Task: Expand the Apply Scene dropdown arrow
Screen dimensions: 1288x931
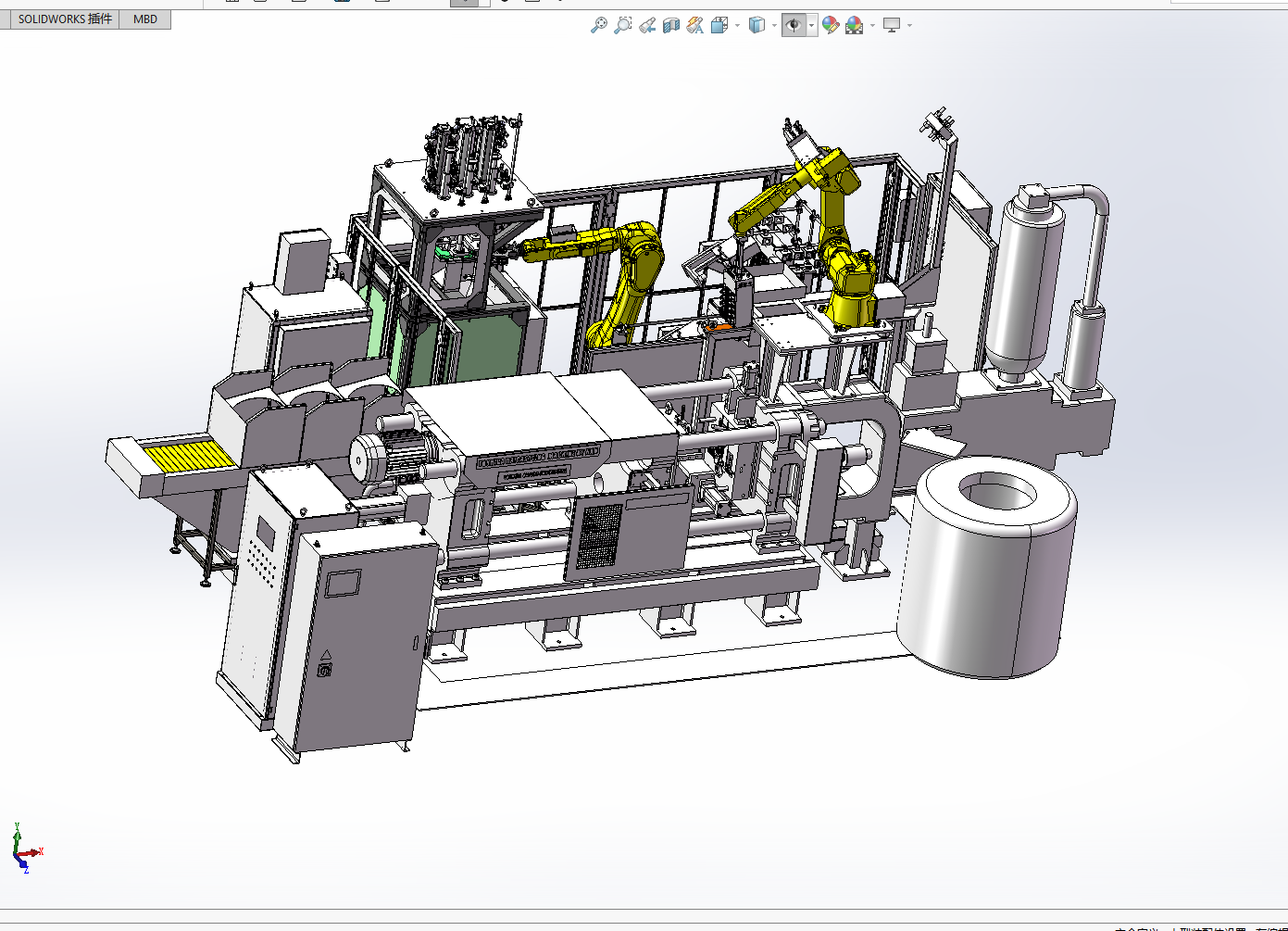Action: (x=872, y=25)
